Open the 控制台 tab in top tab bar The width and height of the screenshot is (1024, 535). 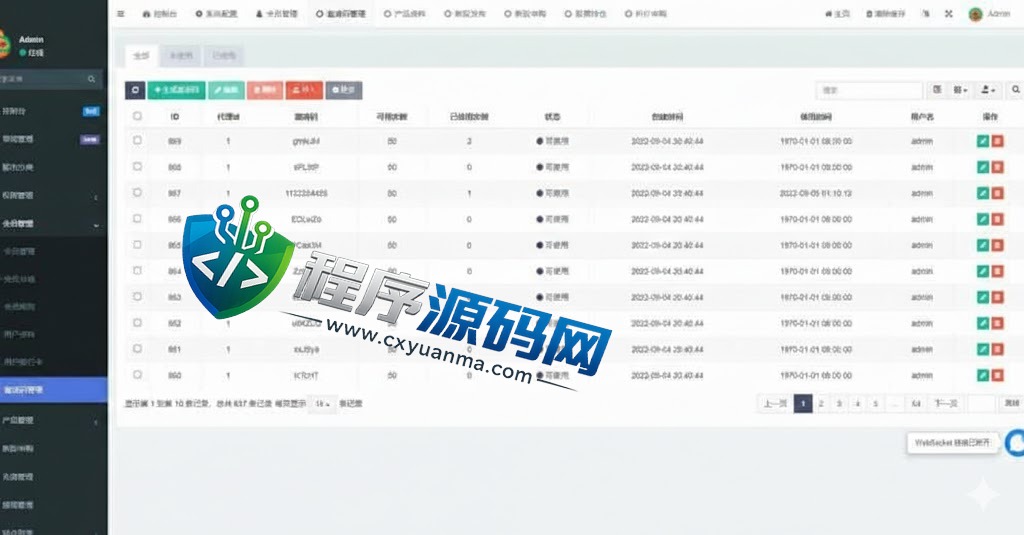160,14
